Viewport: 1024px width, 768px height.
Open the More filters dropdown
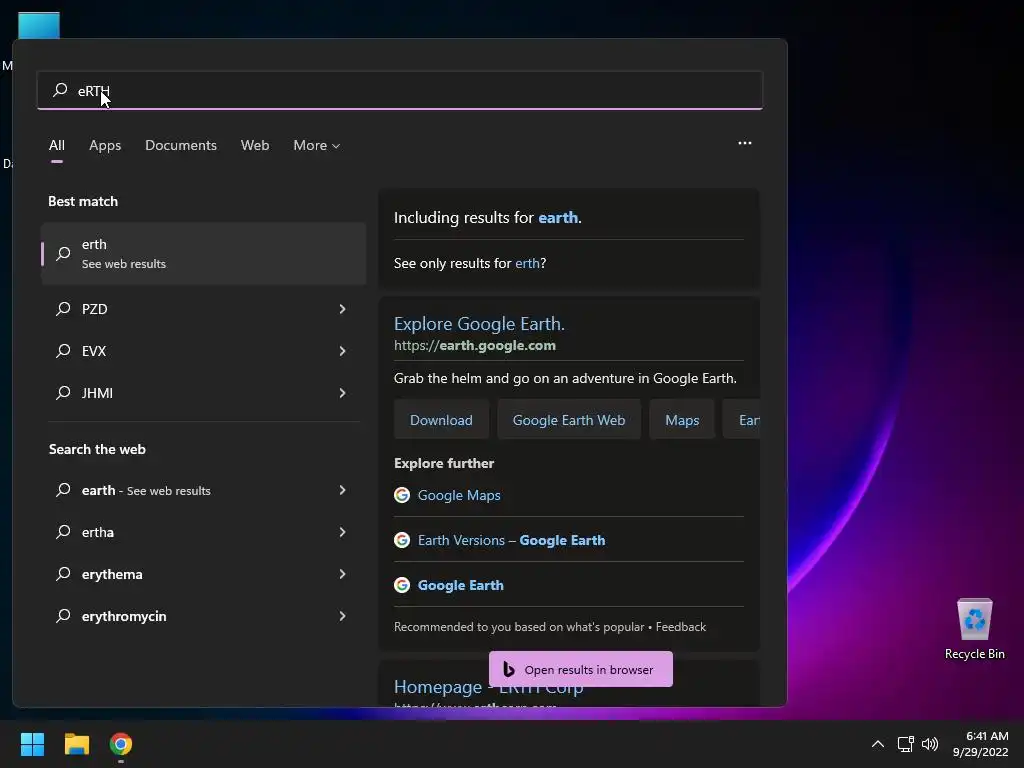[x=317, y=145]
